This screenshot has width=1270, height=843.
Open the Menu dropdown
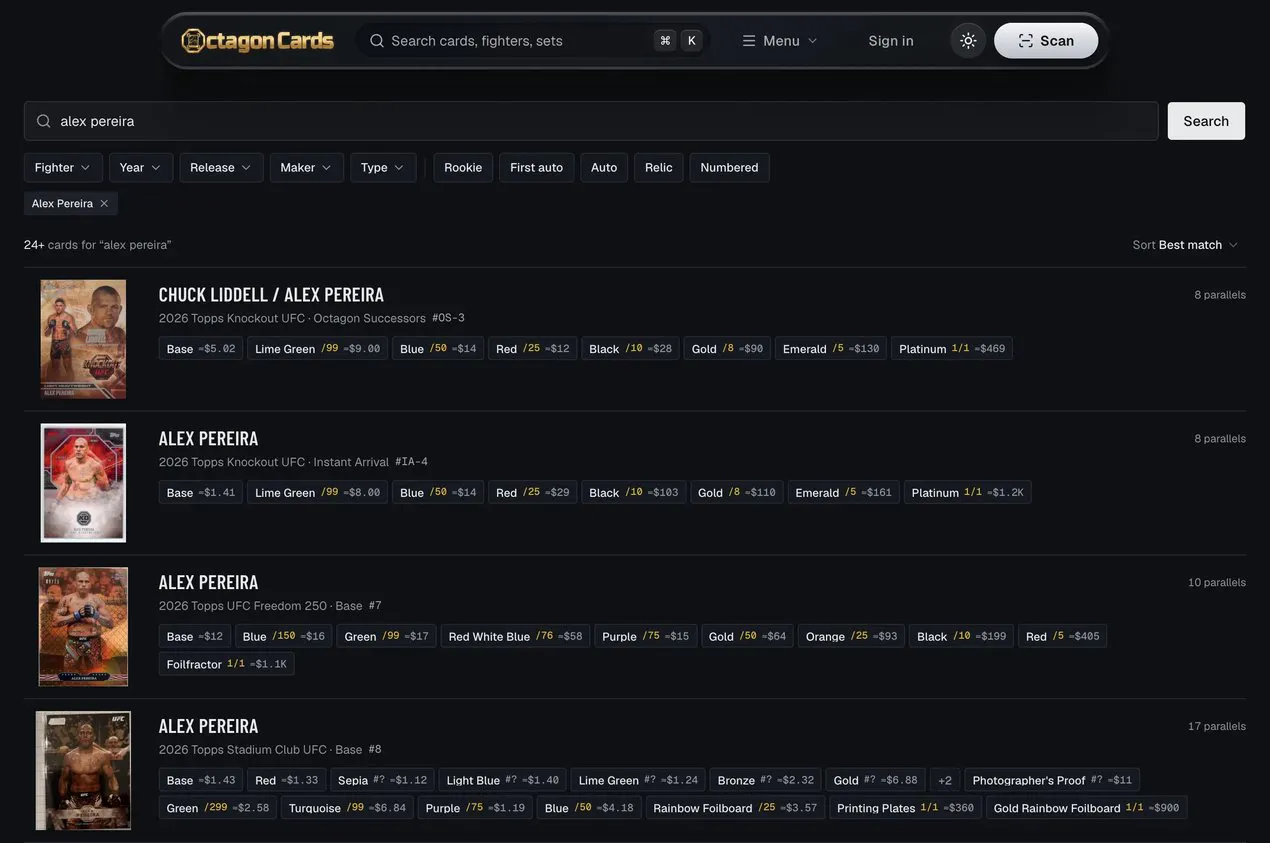coord(780,41)
